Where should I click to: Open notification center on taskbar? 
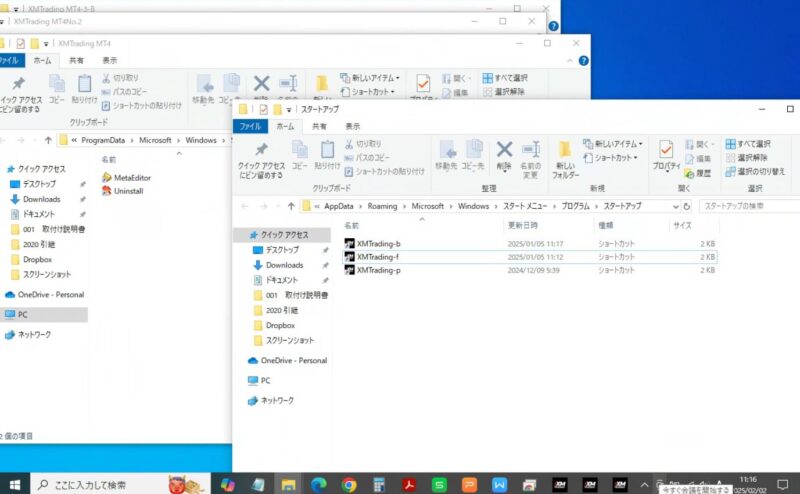783,484
